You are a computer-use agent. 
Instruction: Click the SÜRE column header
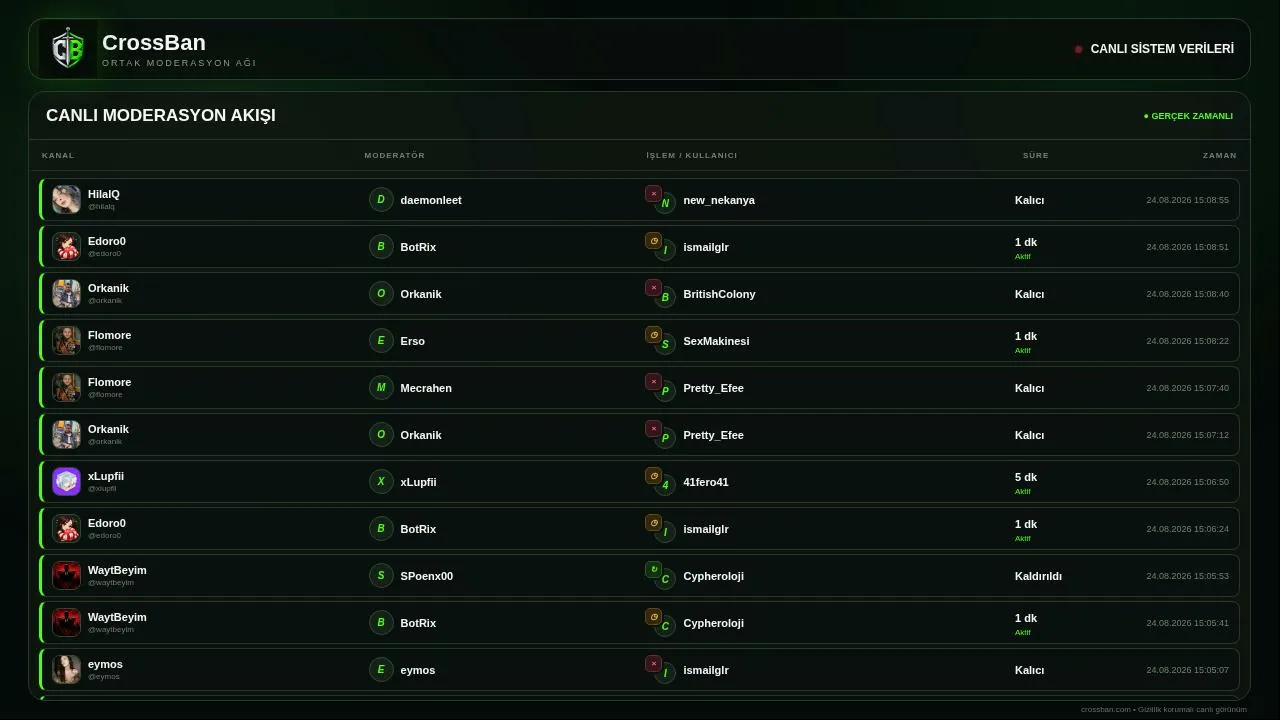(x=1036, y=155)
